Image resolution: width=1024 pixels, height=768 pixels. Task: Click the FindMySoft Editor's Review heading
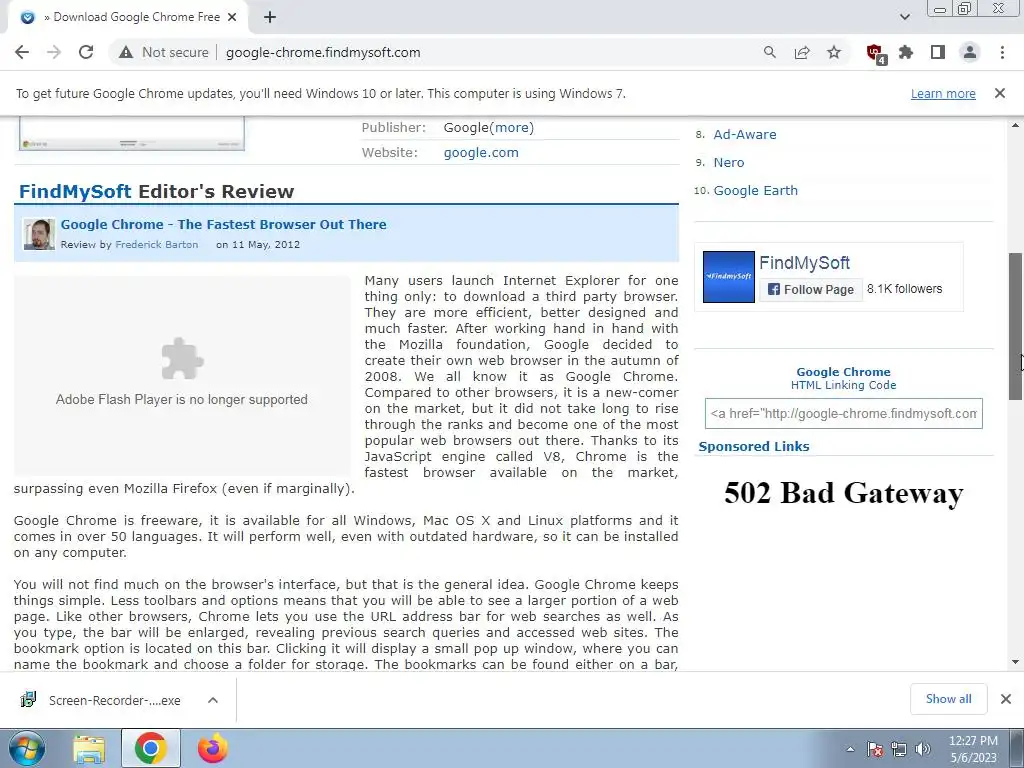(157, 191)
